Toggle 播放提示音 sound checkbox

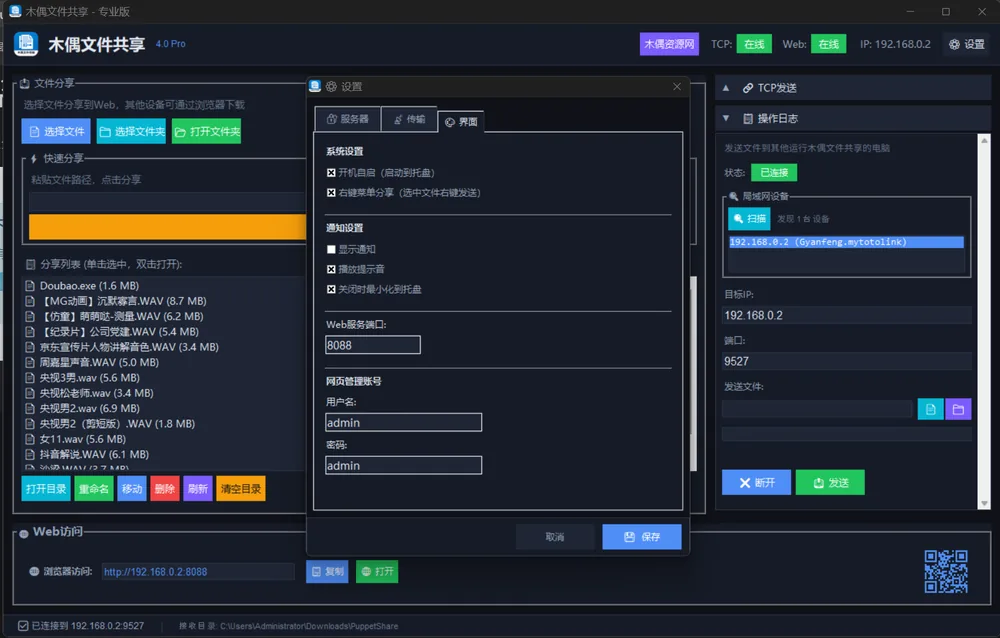pyautogui.click(x=331, y=269)
